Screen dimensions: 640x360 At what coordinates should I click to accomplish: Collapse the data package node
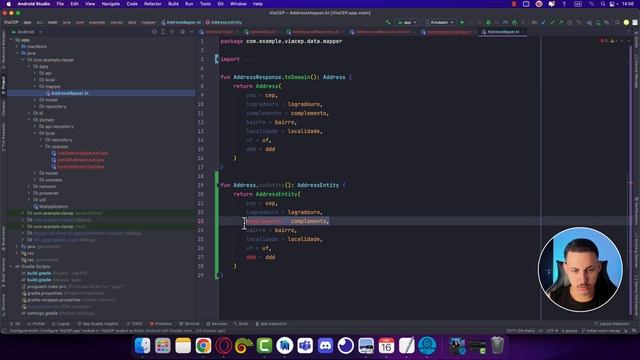point(29,67)
